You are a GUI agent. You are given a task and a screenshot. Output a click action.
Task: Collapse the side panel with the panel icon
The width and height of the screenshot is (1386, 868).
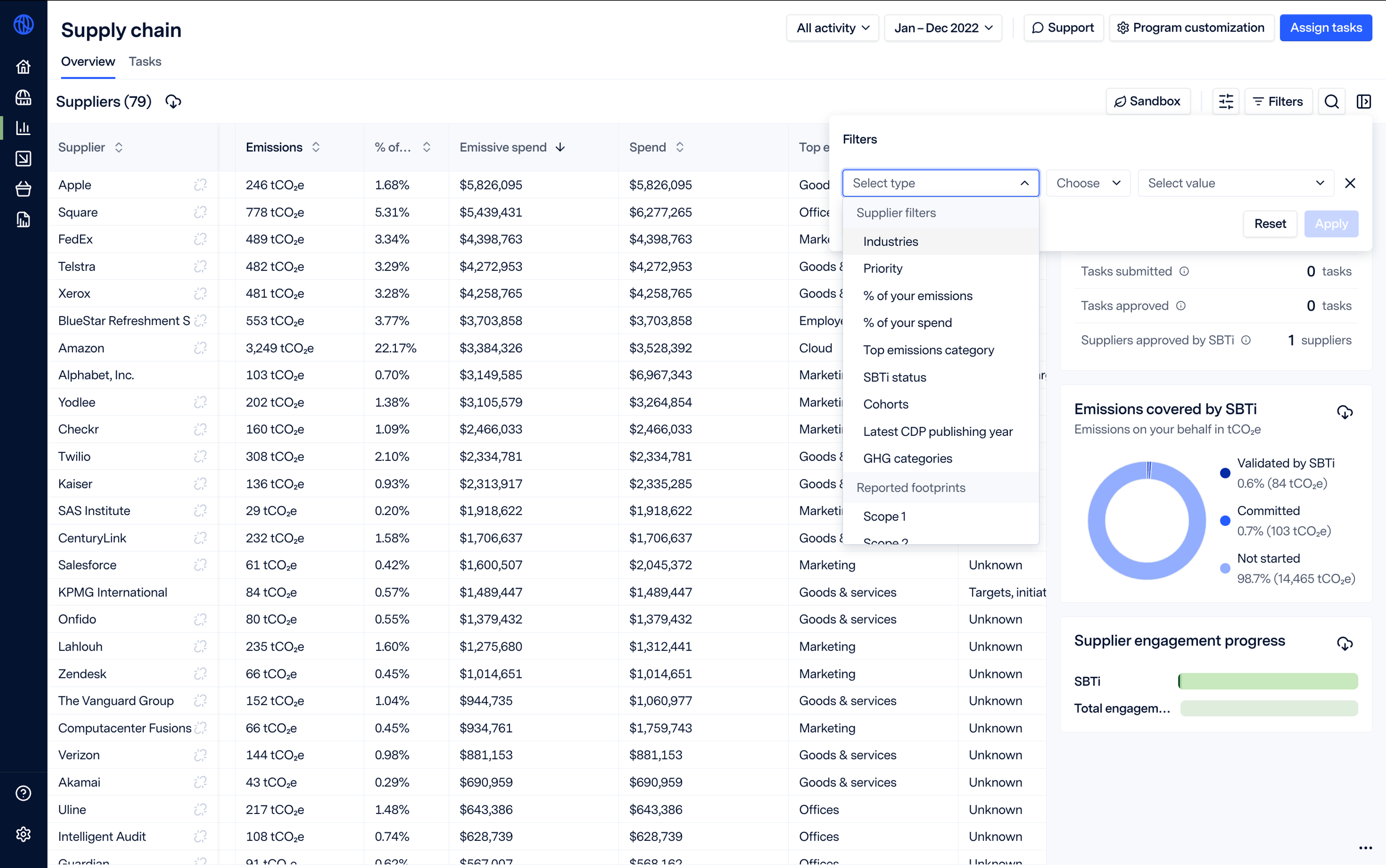pos(1364,102)
